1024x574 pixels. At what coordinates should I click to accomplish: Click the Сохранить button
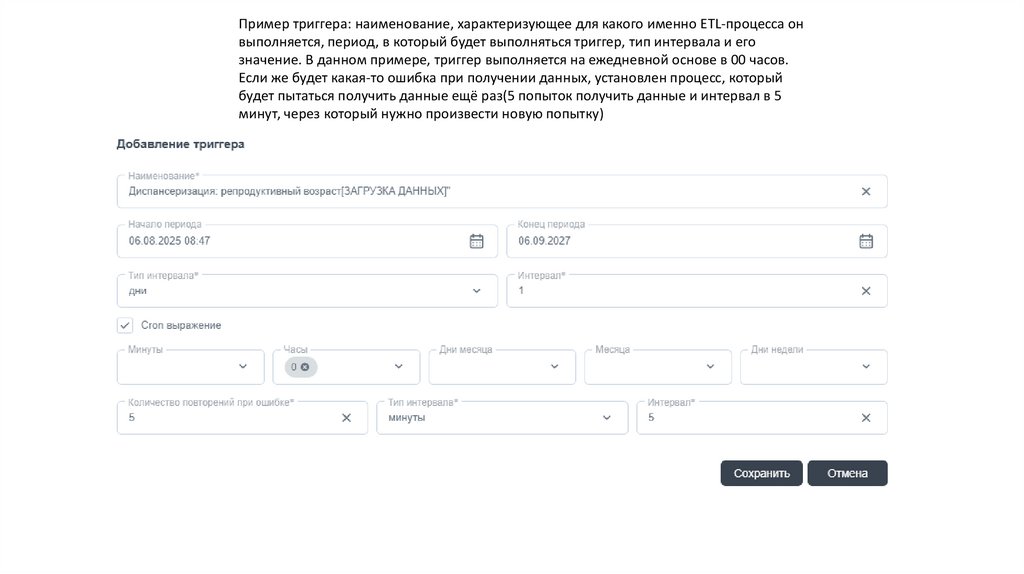tap(761, 473)
